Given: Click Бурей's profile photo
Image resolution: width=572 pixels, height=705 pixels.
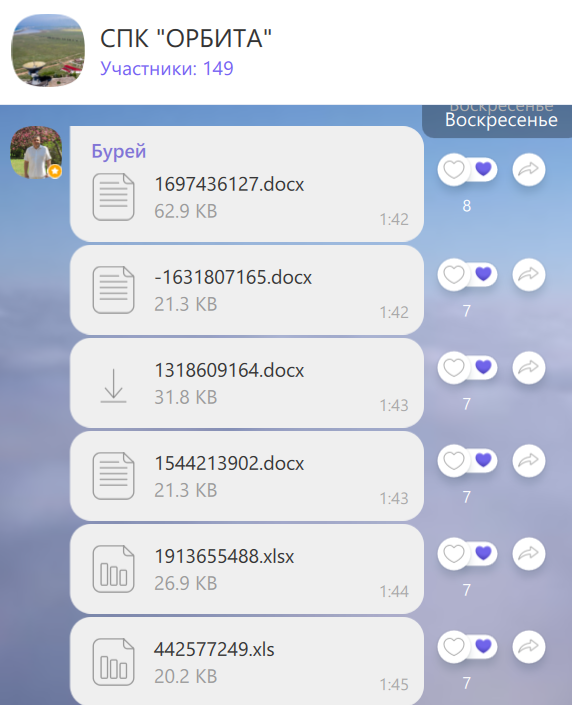Looking at the screenshot, I should pos(36,152).
